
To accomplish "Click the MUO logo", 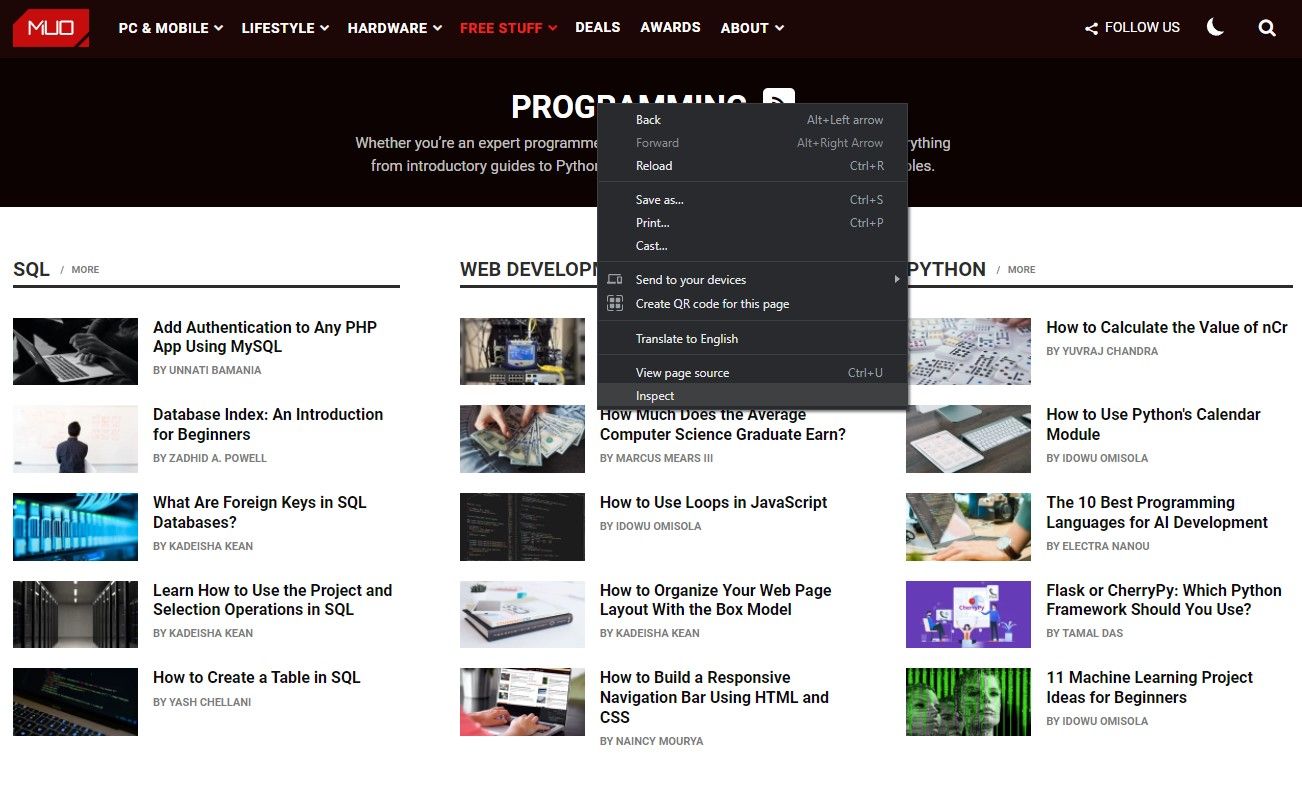I will click(51, 28).
